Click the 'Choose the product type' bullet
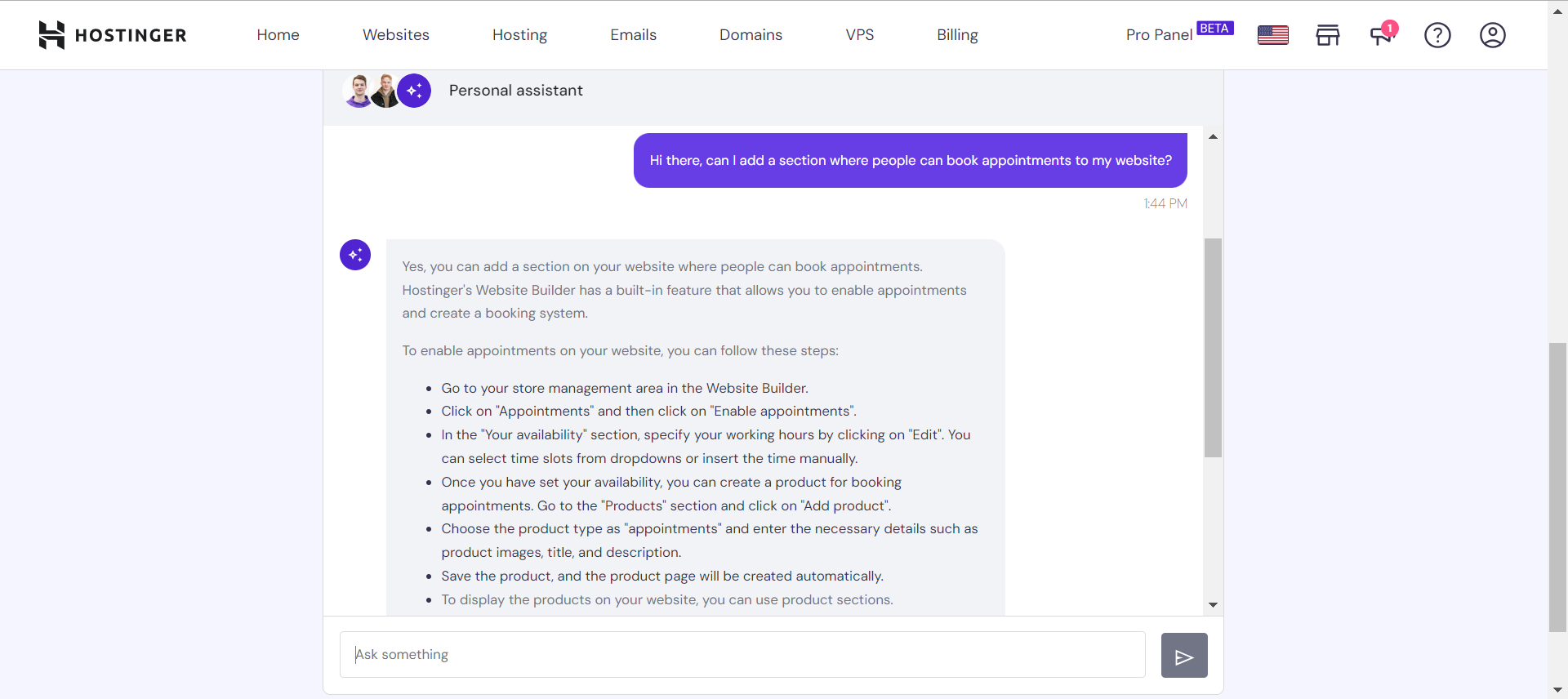Viewport: 1568px width, 699px height. point(710,541)
